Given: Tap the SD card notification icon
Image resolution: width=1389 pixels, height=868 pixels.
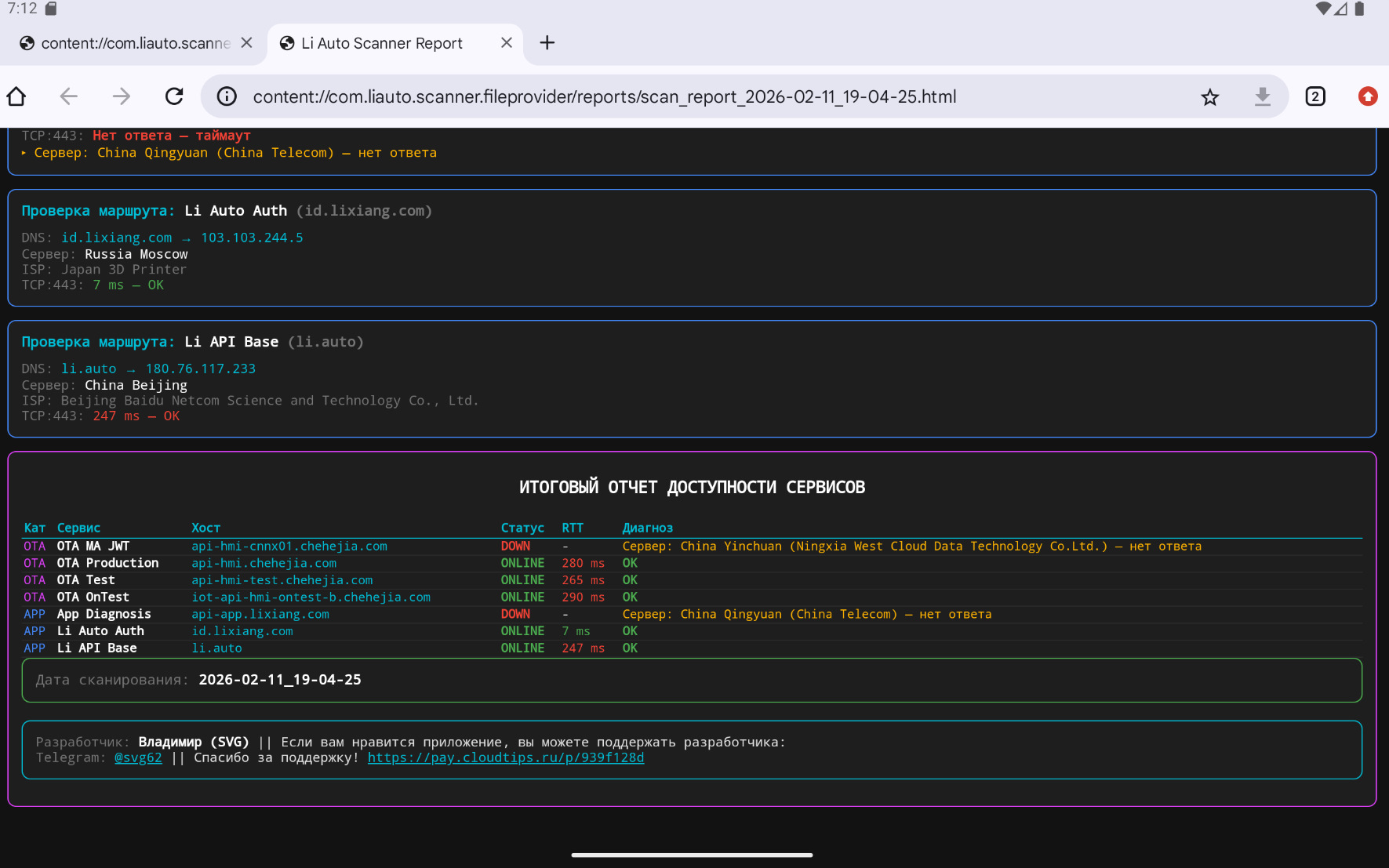Looking at the screenshot, I should (51, 9).
